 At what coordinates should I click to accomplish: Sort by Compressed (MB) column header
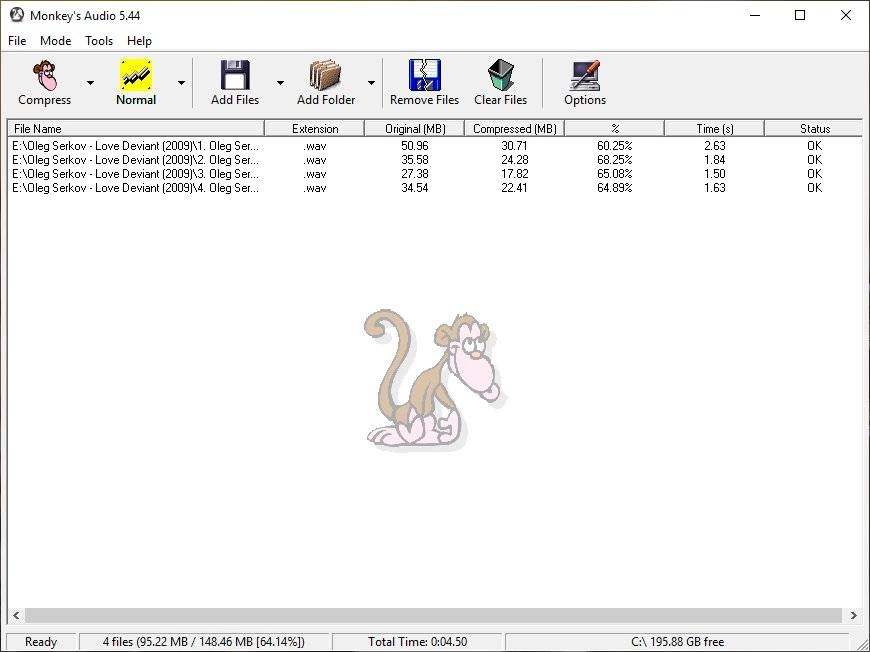pos(514,128)
